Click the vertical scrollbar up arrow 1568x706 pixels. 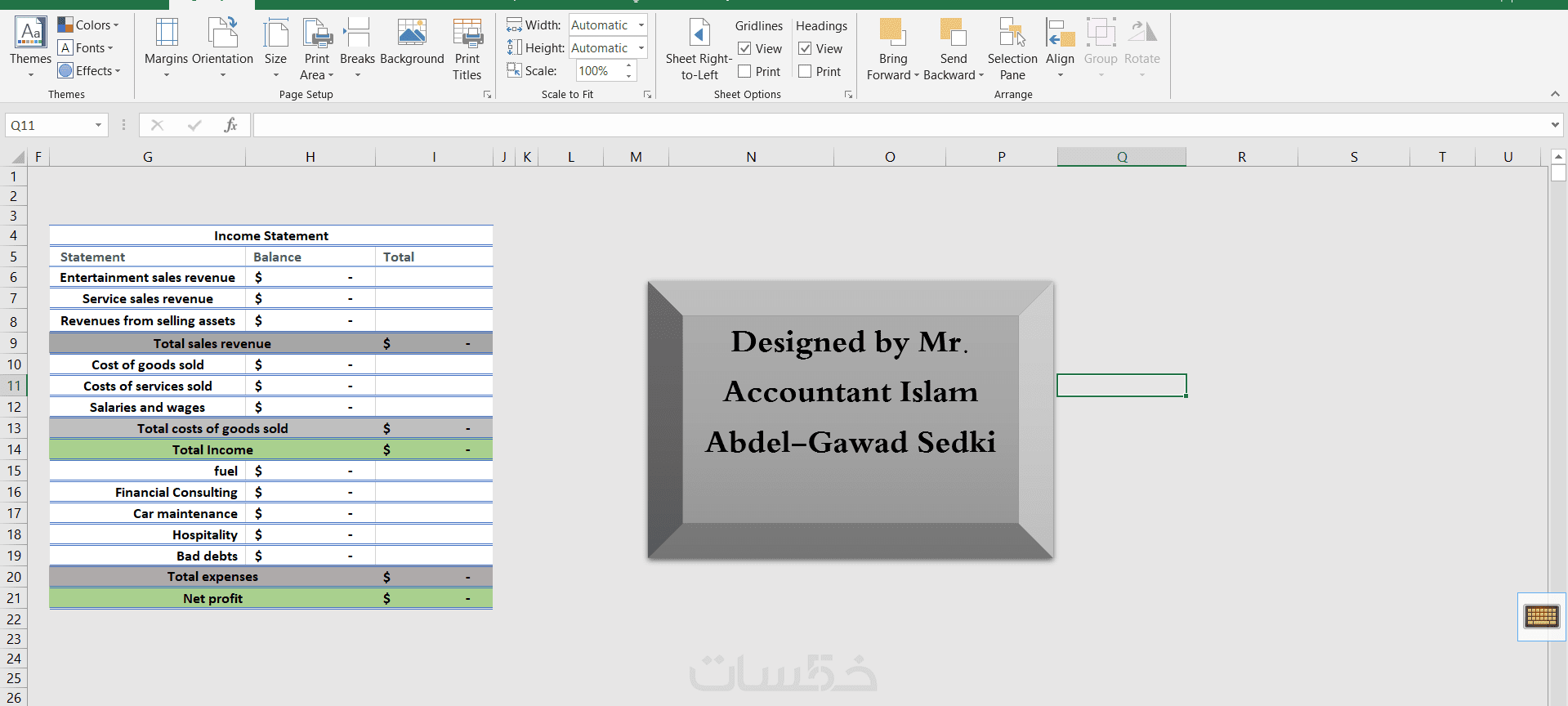(x=1558, y=156)
